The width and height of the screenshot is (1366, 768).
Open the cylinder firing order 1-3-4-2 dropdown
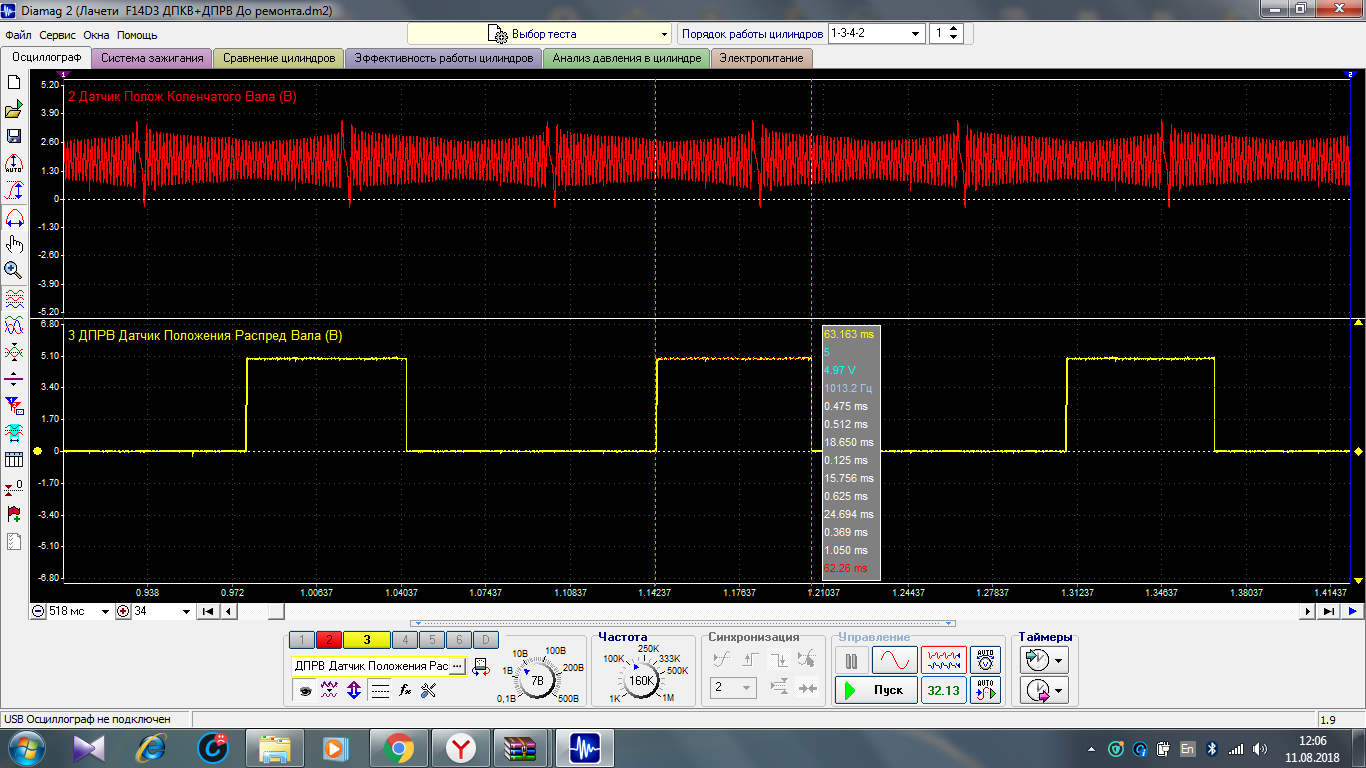(876, 33)
